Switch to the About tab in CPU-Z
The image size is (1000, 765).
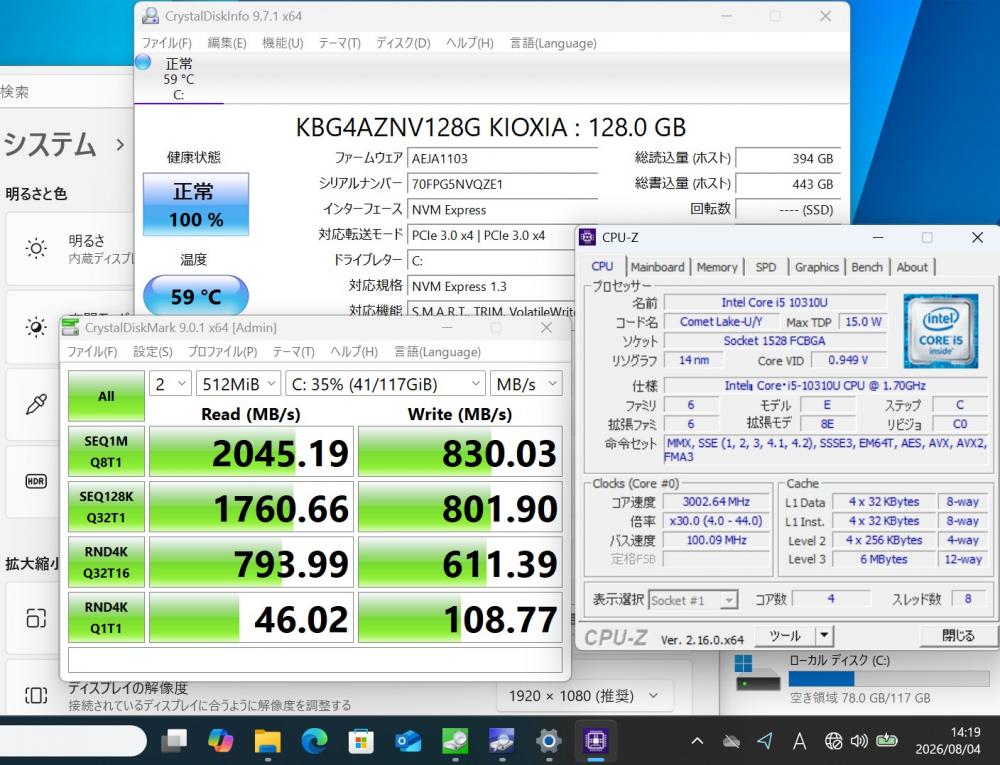pyautogui.click(x=912, y=267)
